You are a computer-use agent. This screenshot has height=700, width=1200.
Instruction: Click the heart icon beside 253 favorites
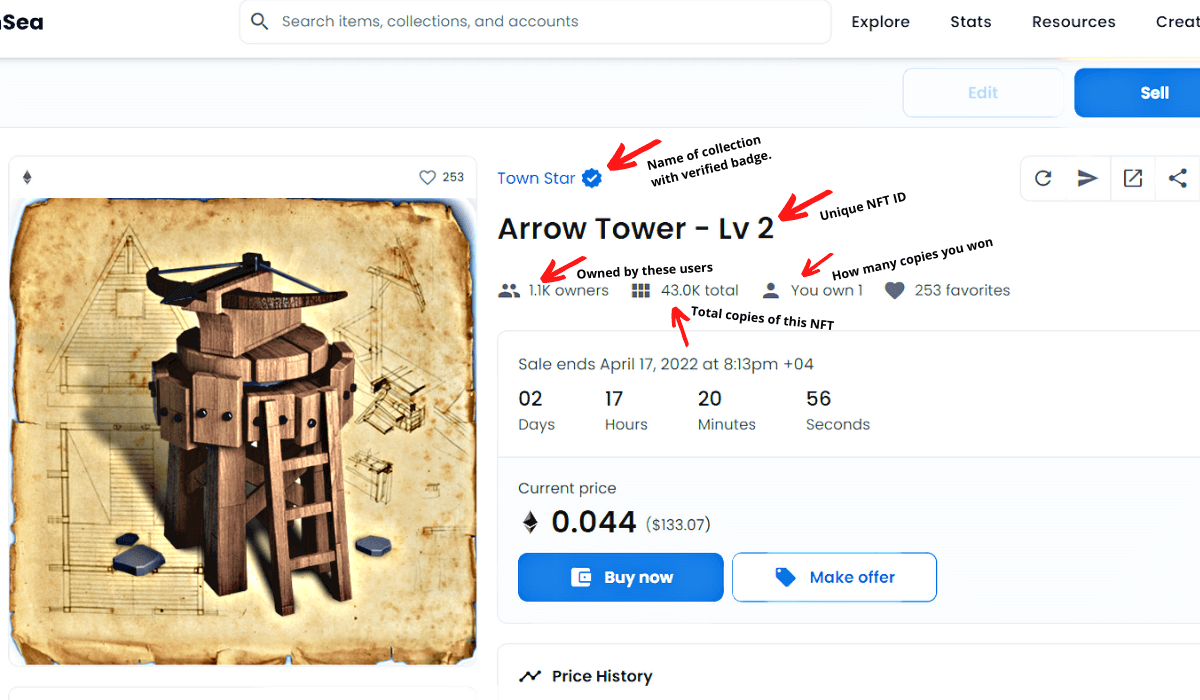895,290
